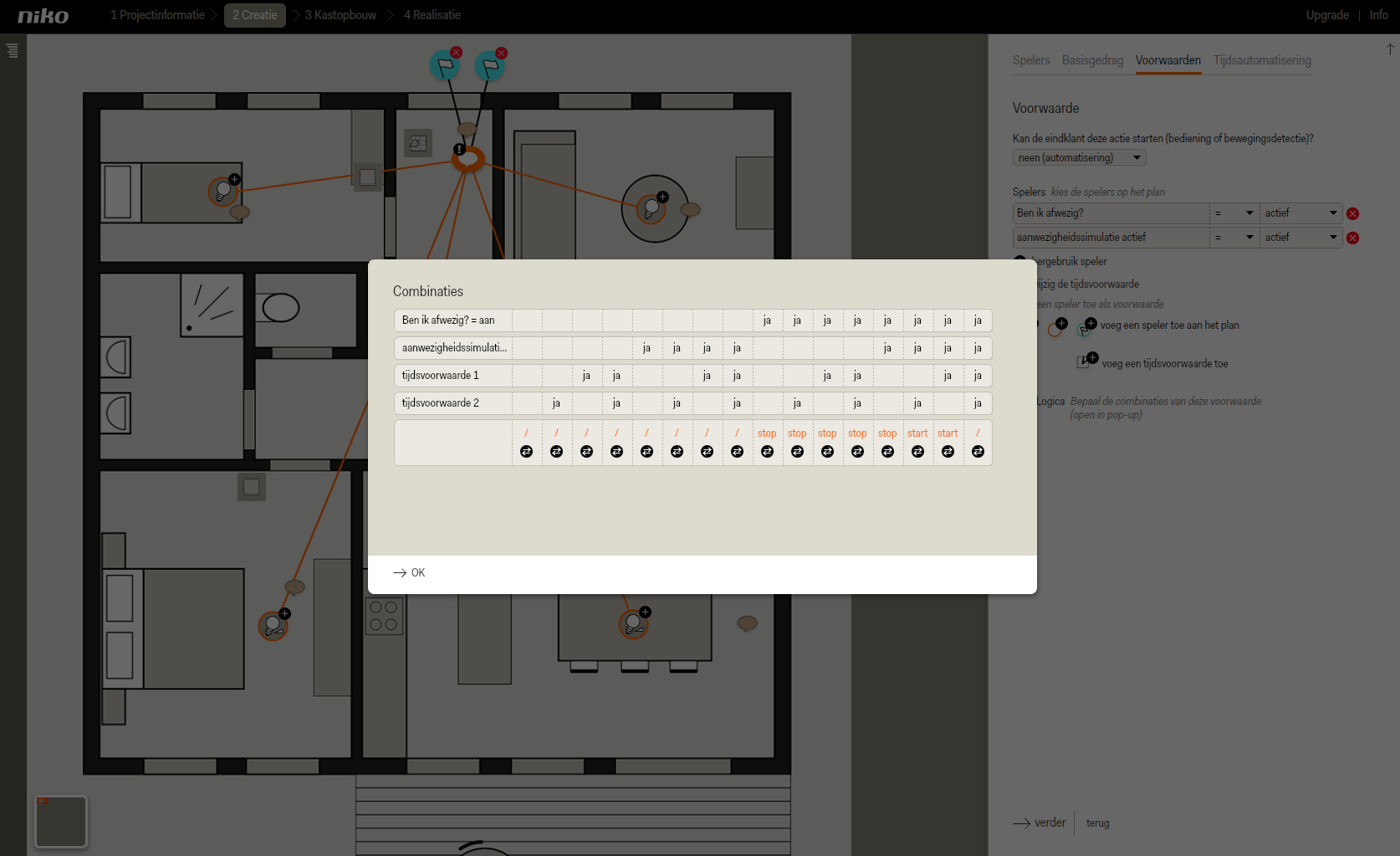Open the 'neen (automatisering)' dropdown

pyautogui.click(x=1079, y=157)
